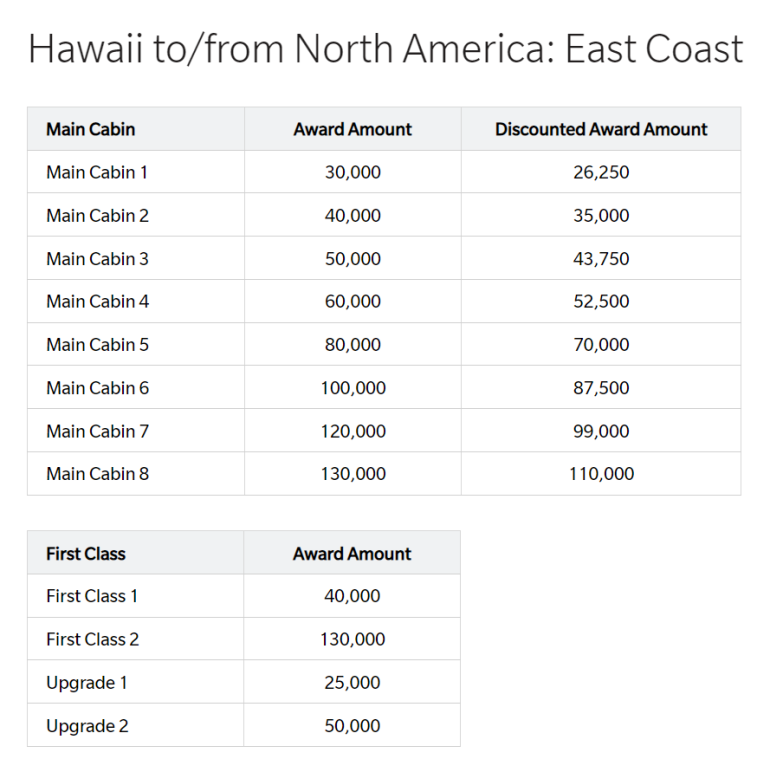
Task: Click the 110,000 discounted amount cell
Action: (x=601, y=474)
